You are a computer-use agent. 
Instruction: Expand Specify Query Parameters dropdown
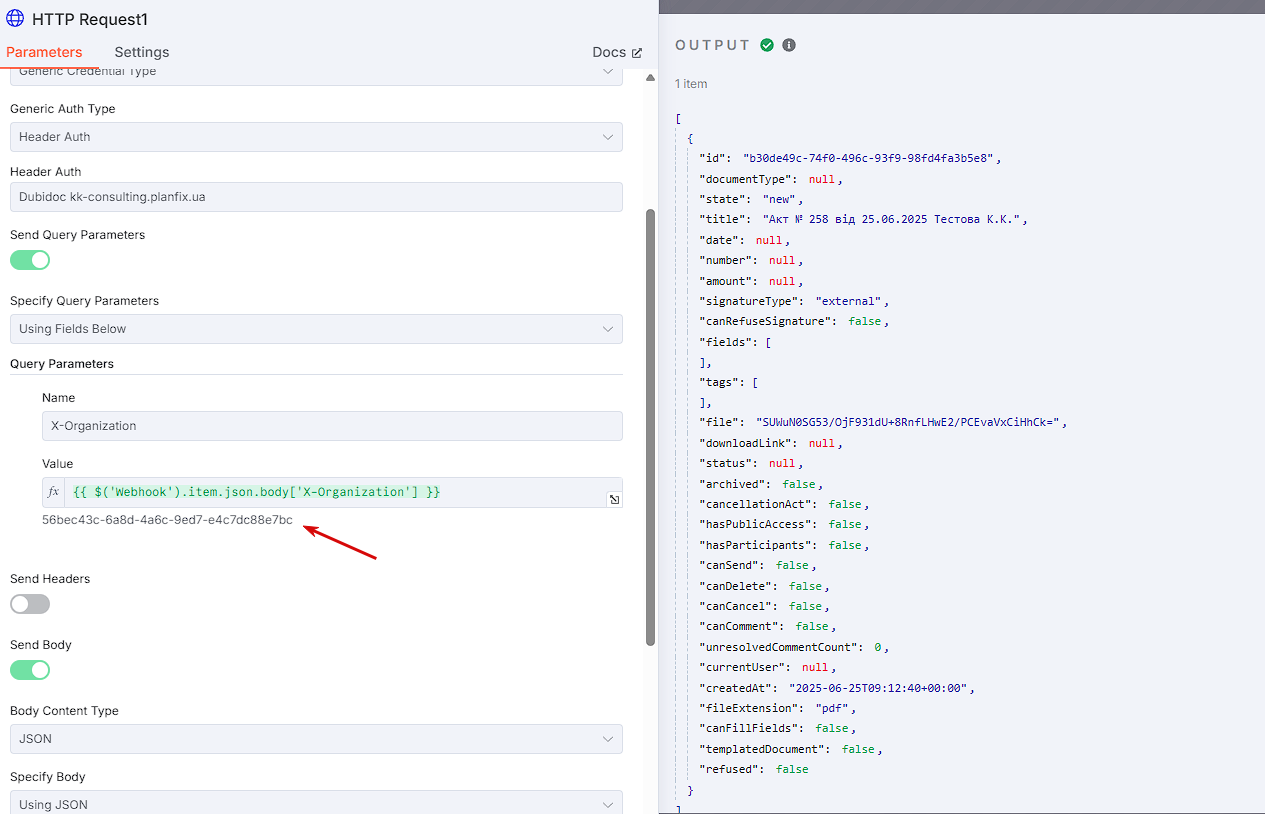316,329
